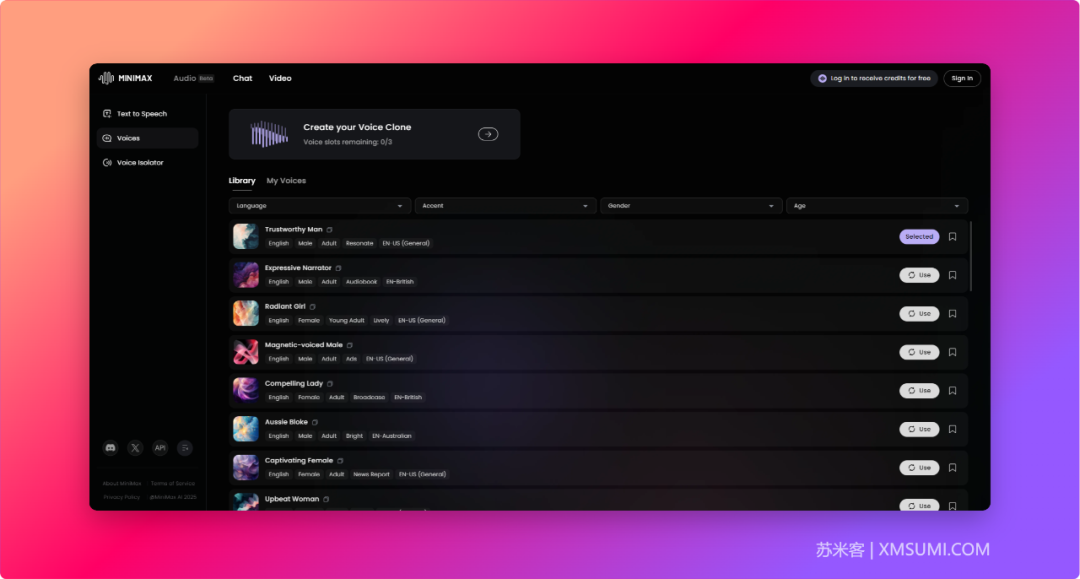Use the Upbeat Woman voice
1080x579 pixels.
point(919,505)
